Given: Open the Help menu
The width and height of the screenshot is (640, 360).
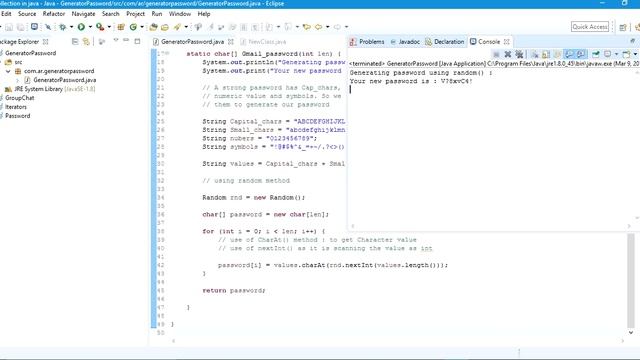Looking at the screenshot, I should [x=204, y=14].
